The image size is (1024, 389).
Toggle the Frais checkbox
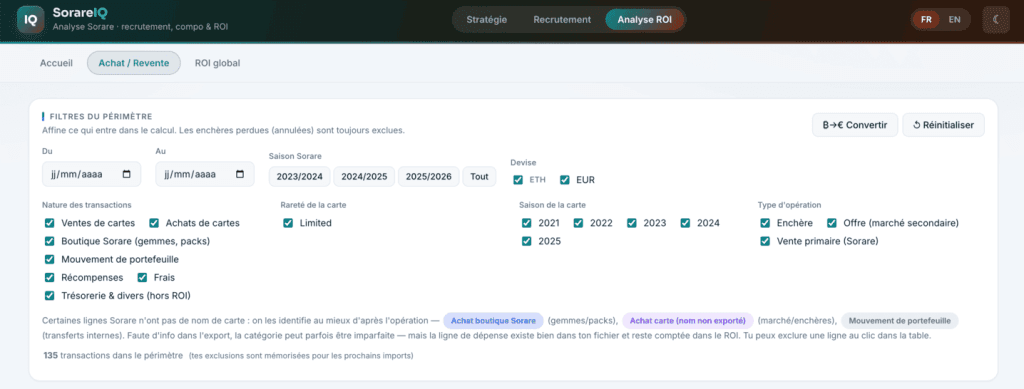tap(142, 277)
